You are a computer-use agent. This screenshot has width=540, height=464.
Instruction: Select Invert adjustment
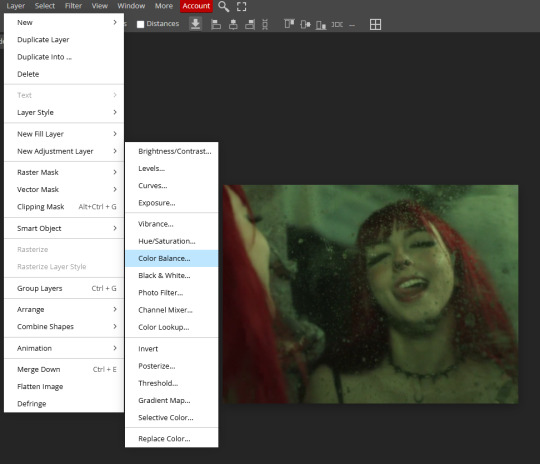point(172,349)
